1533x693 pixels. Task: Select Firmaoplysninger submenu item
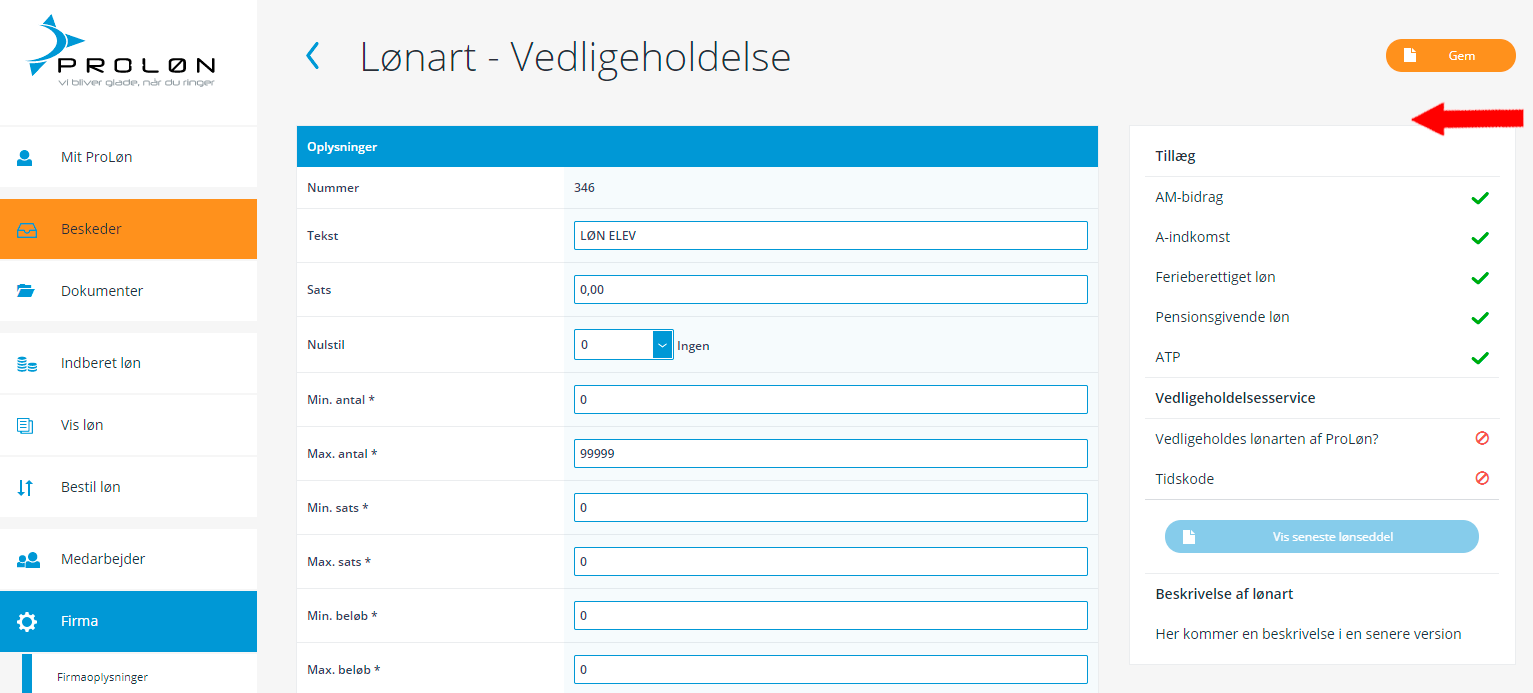click(x=102, y=677)
